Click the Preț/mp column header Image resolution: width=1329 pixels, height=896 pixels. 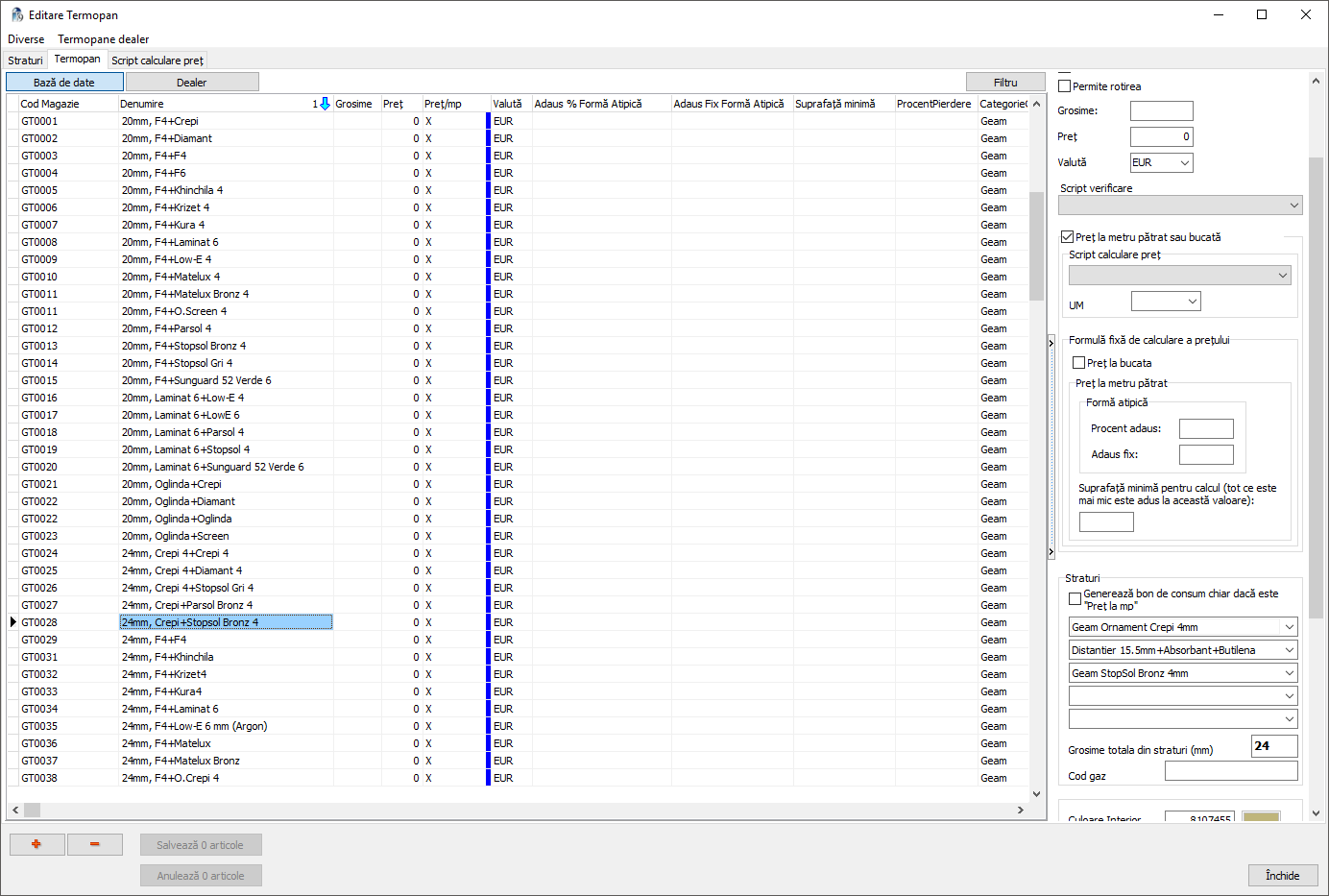pyautogui.click(x=456, y=104)
